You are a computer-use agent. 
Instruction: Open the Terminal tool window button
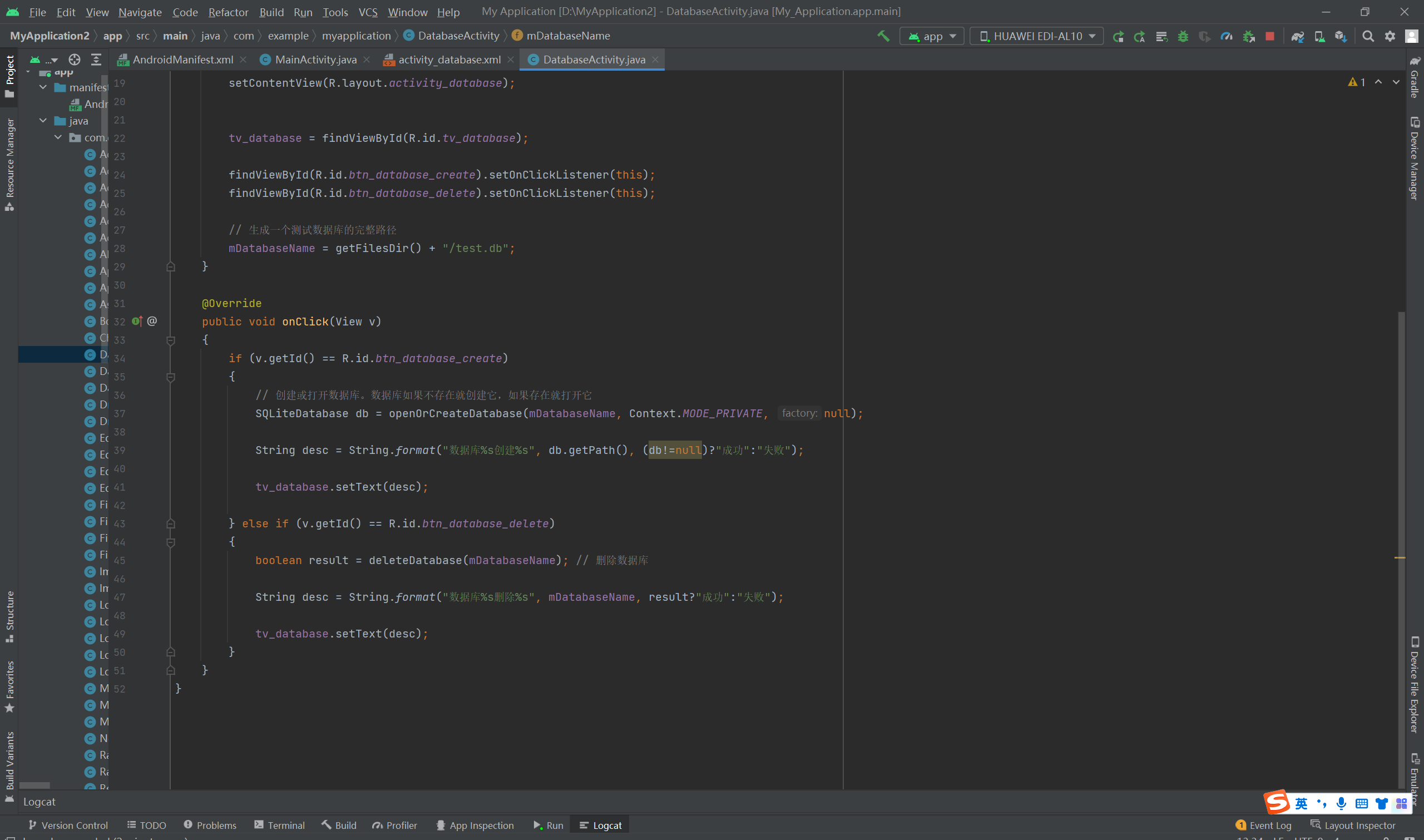(280, 826)
